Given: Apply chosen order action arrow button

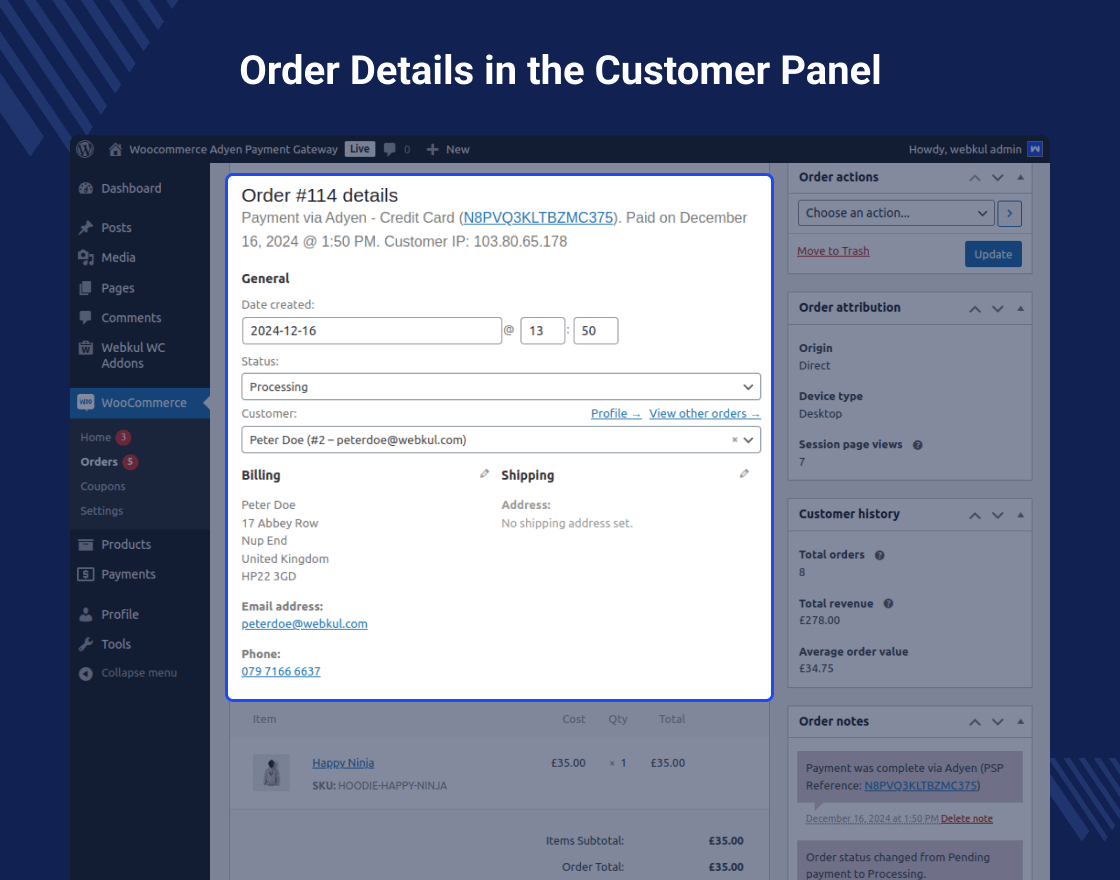Looking at the screenshot, I should pos(1009,213).
